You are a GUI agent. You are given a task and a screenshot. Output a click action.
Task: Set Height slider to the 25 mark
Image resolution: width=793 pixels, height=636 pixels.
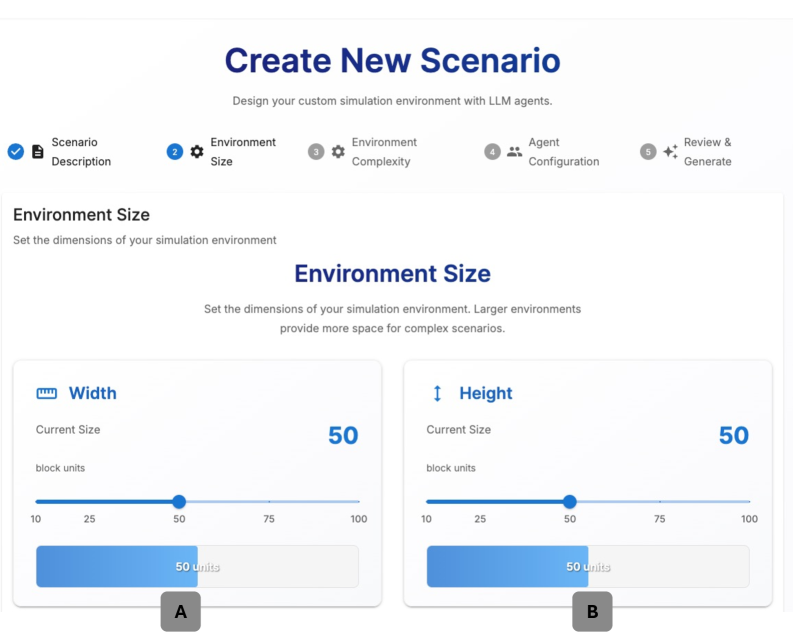tap(480, 502)
